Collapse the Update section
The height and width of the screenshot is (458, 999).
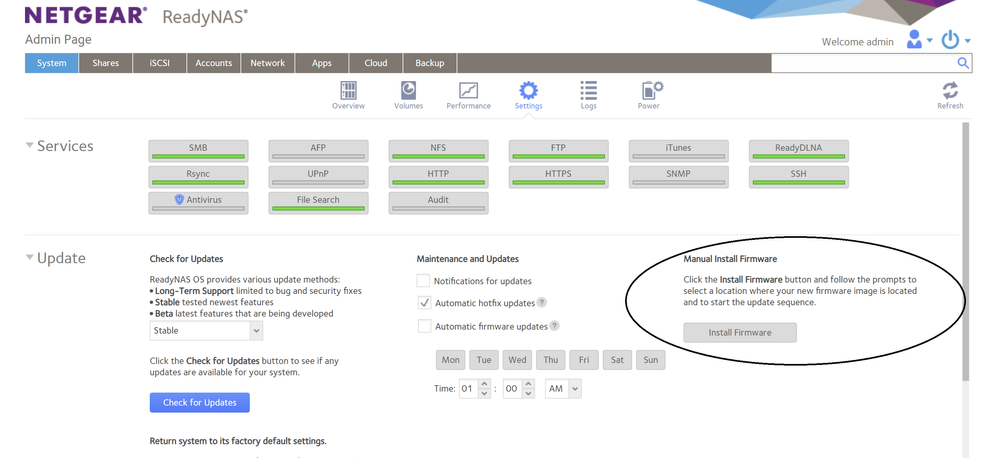29,257
